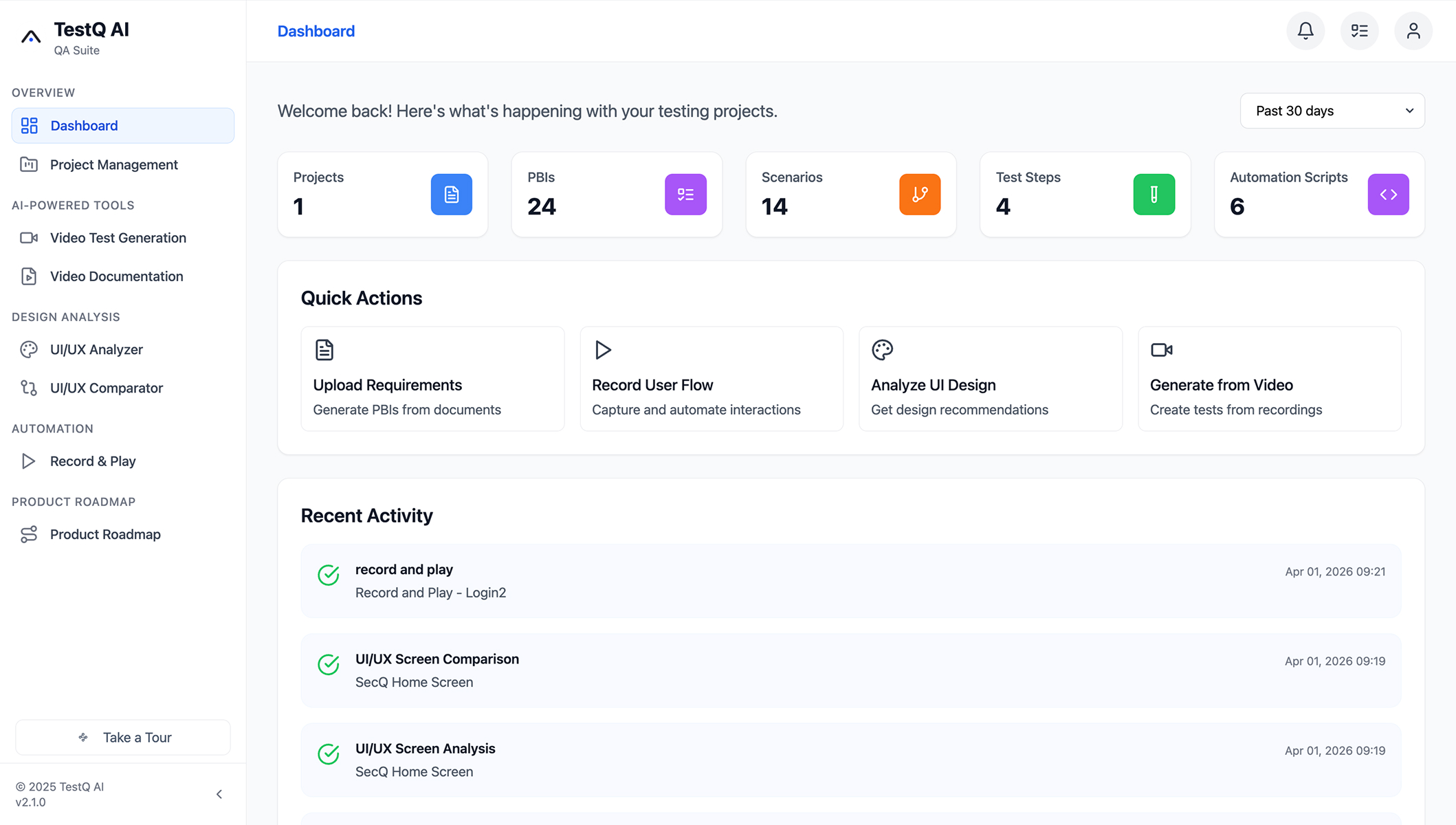Click the 'UI/UX Screen Analysis' activity title
Image resolution: width=1456 pixels, height=825 pixels.
click(x=426, y=749)
